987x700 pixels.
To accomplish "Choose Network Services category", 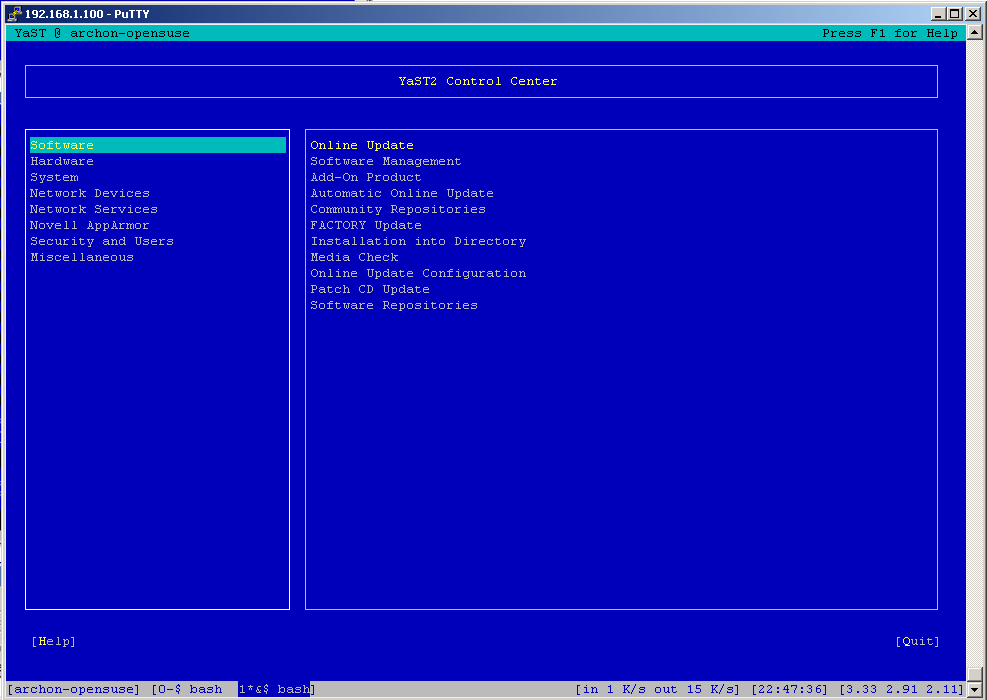I will [94, 209].
